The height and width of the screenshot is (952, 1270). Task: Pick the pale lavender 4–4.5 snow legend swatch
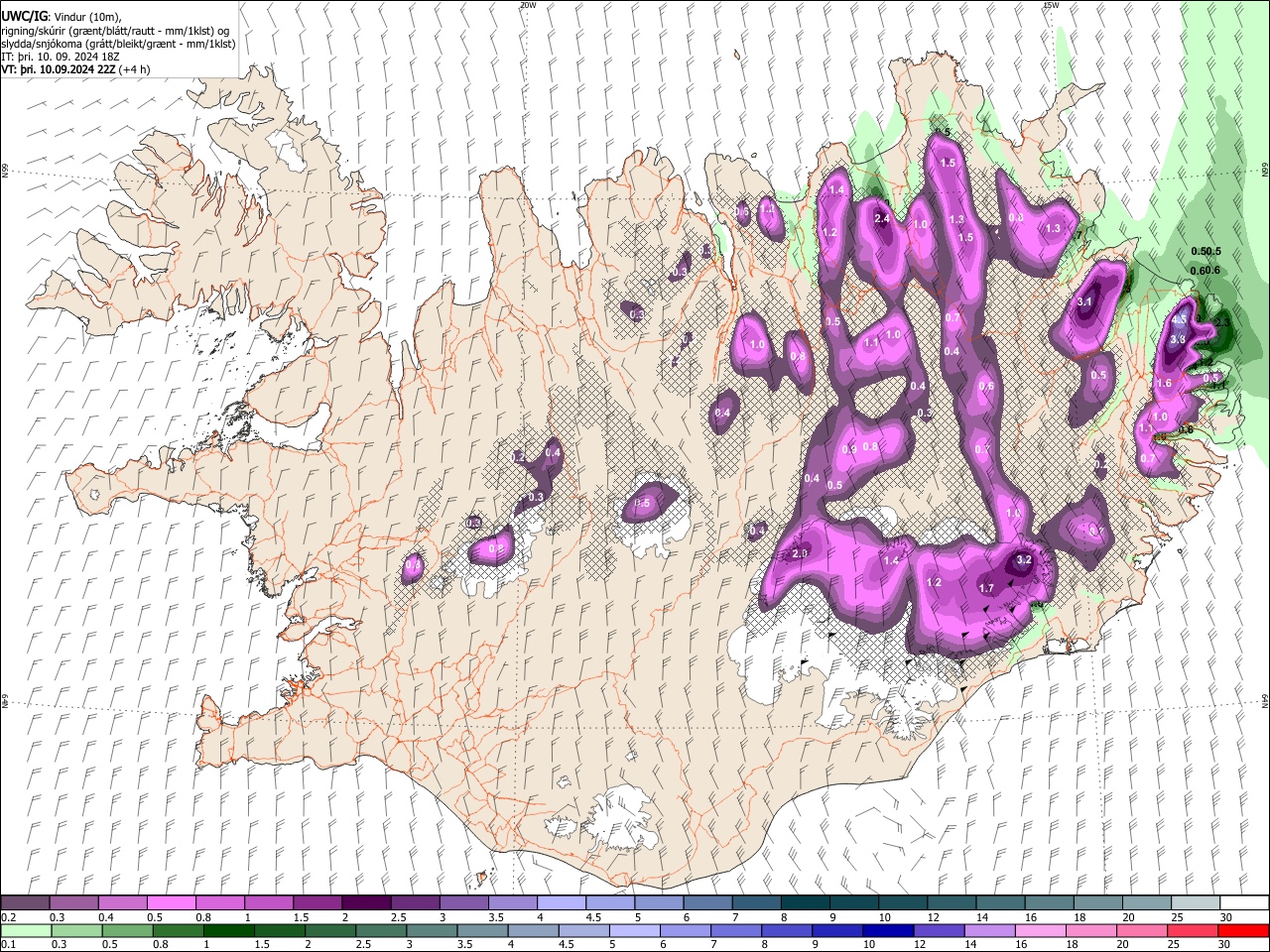coord(561,903)
